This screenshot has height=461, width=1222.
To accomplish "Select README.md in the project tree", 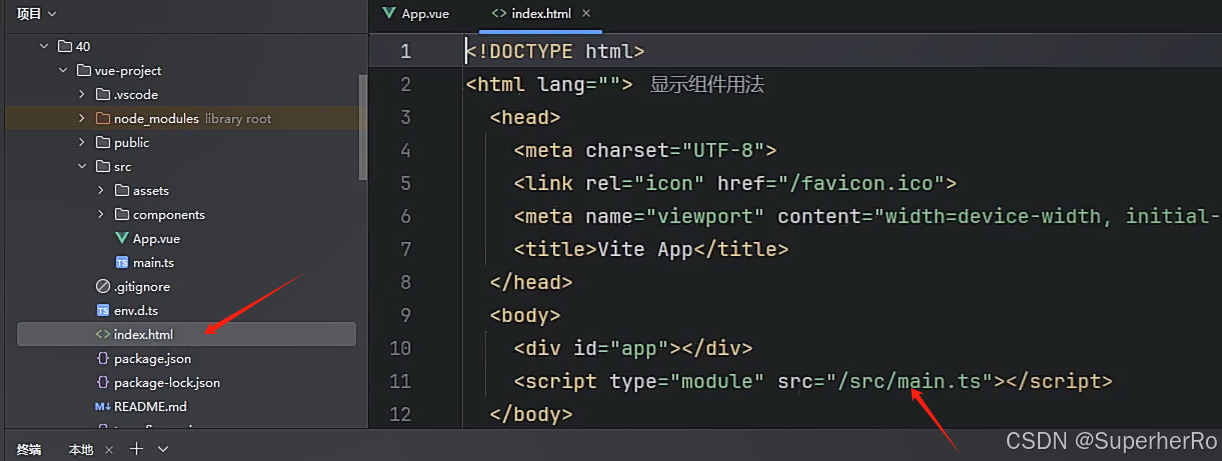I will pos(150,406).
